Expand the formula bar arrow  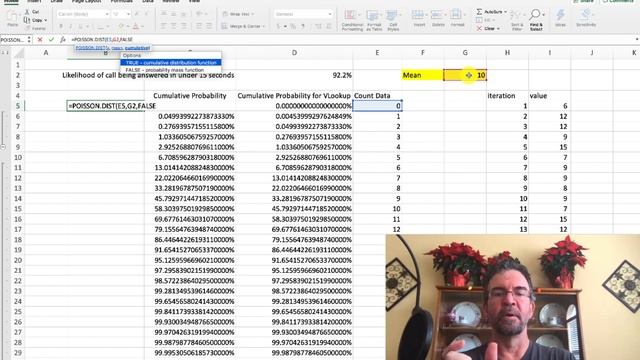pyautogui.click(x=637, y=40)
